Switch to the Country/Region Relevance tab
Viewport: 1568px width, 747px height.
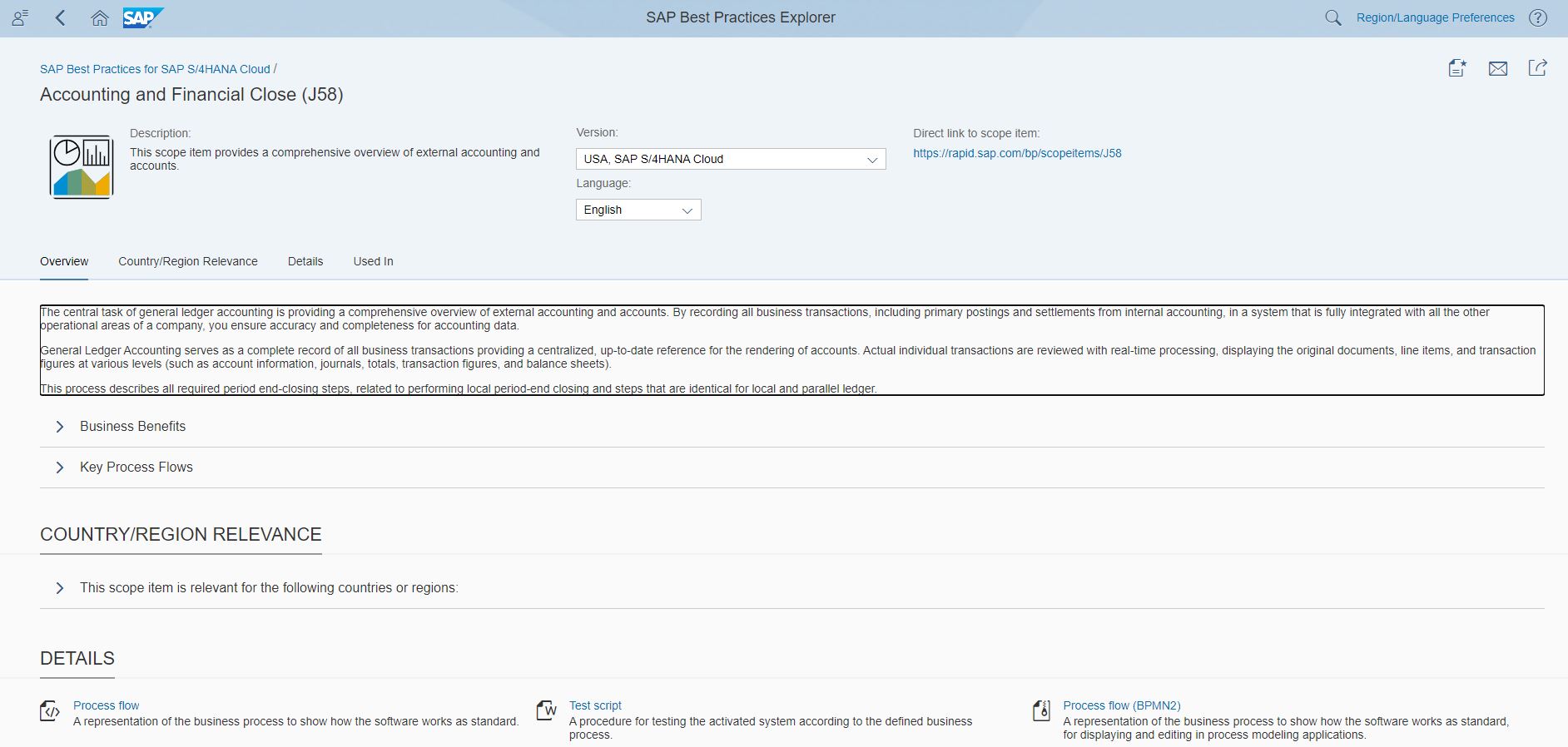(x=188, y=261)
